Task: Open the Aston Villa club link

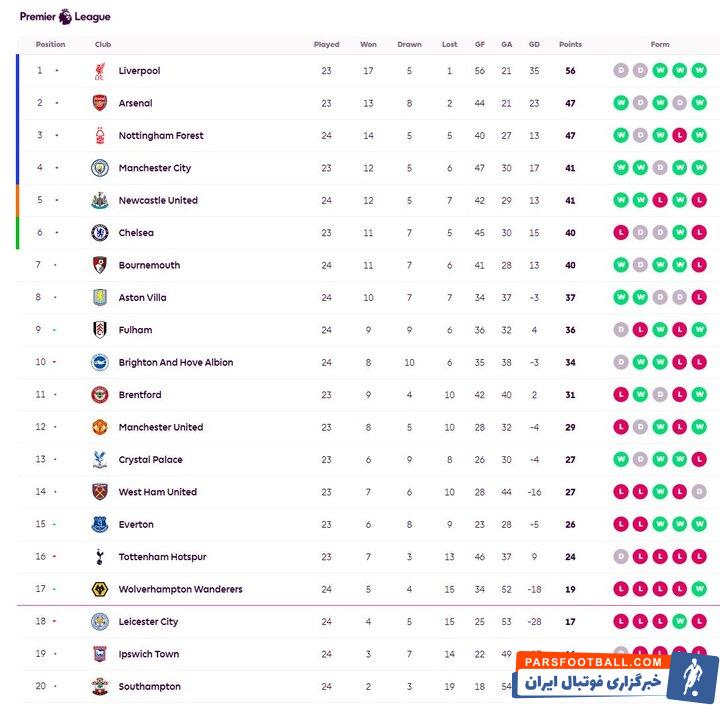Action: tap(142, 298)
